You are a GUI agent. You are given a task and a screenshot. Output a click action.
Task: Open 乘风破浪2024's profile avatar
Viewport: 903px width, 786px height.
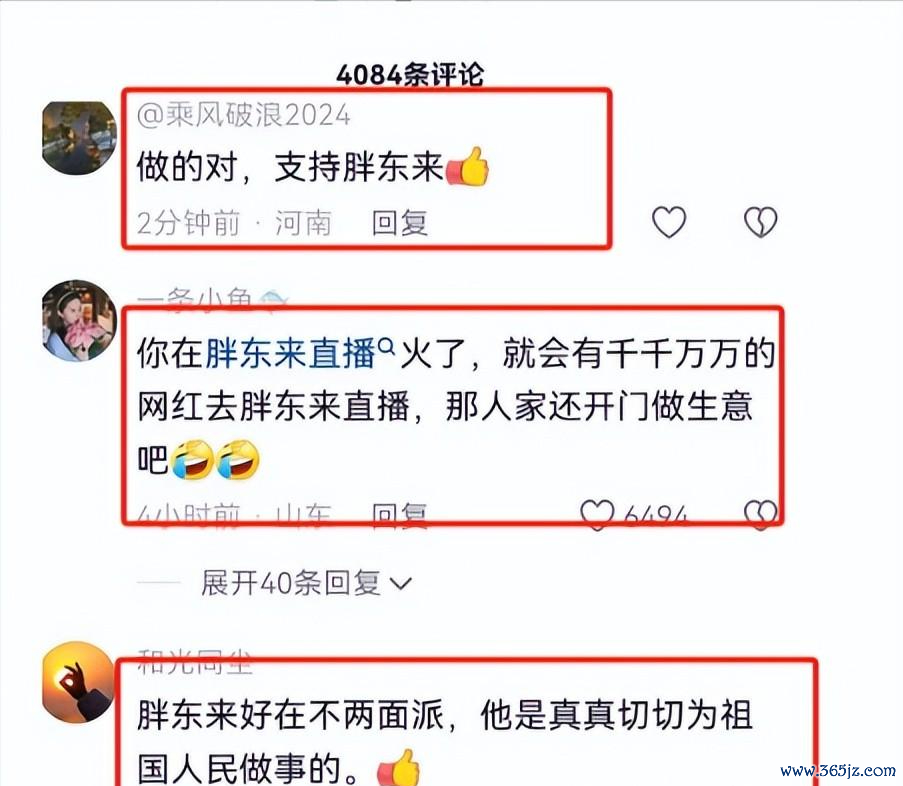(x=79, y=138)
